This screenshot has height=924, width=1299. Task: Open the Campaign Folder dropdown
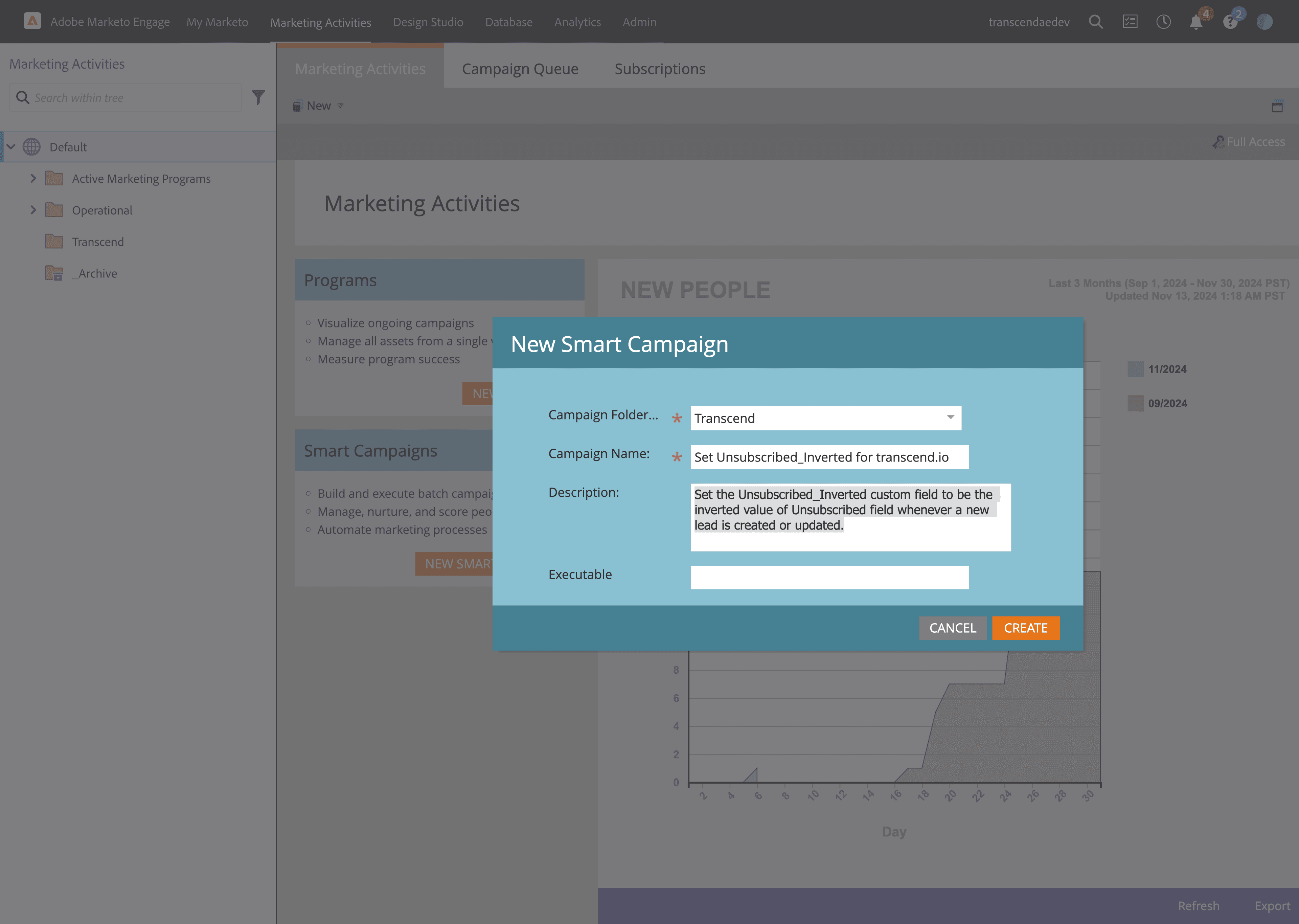950,418
